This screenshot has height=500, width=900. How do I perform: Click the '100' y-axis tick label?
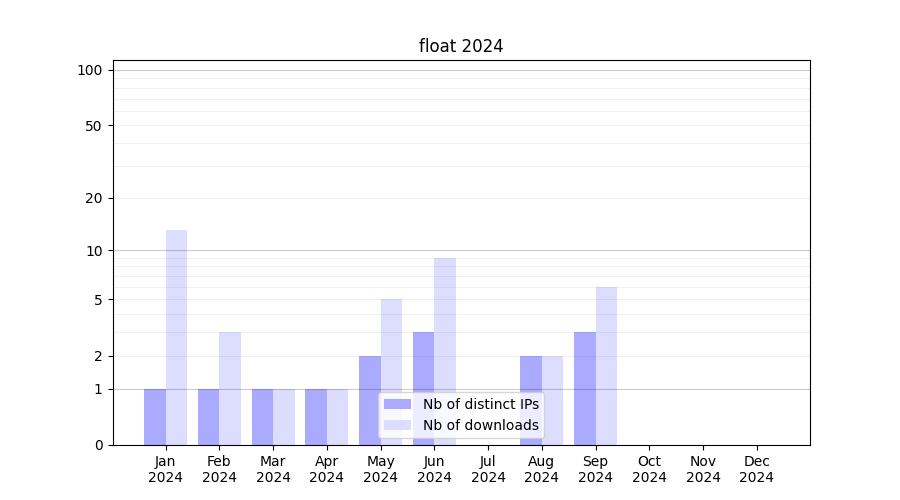[90, 70]
